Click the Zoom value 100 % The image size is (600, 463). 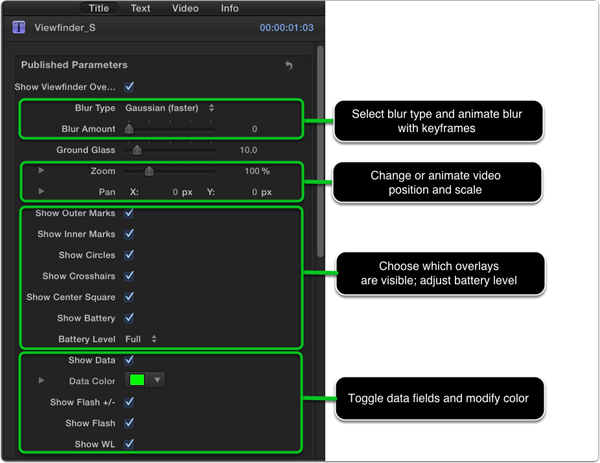[x=257, y=171]
